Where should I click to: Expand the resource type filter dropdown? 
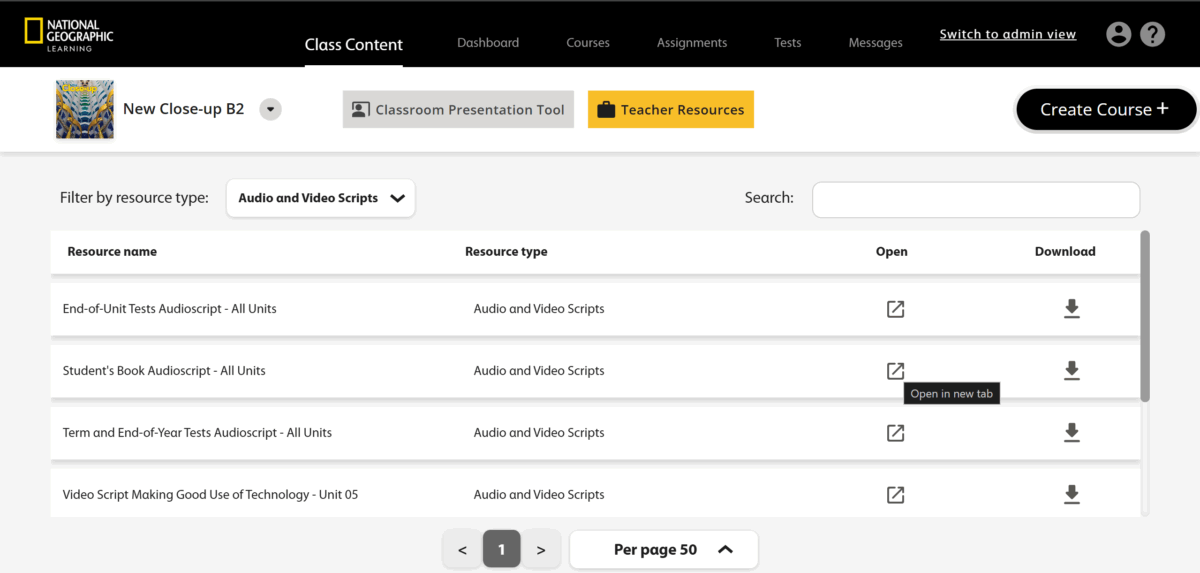click(x=320, y=198)
